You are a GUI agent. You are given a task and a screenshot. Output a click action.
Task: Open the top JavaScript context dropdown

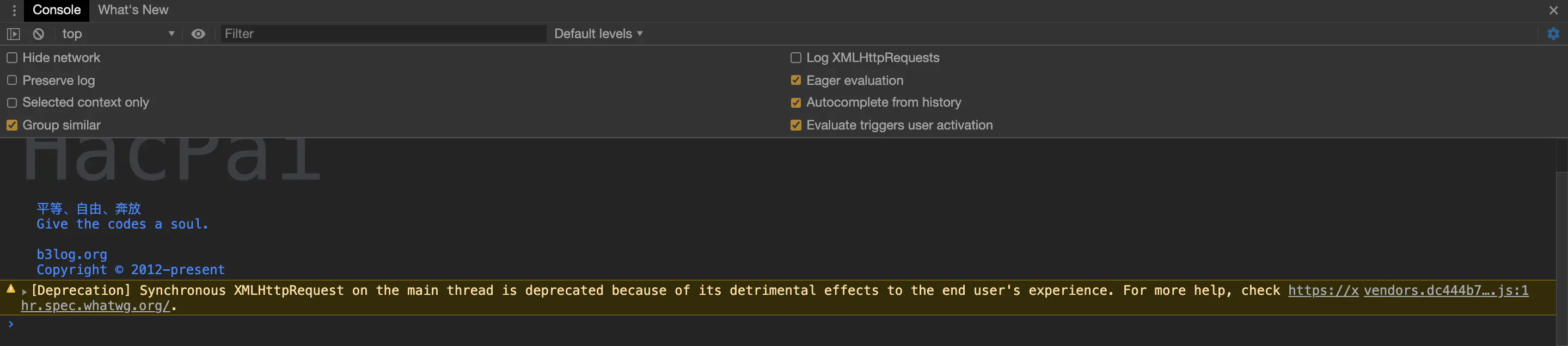117,34
